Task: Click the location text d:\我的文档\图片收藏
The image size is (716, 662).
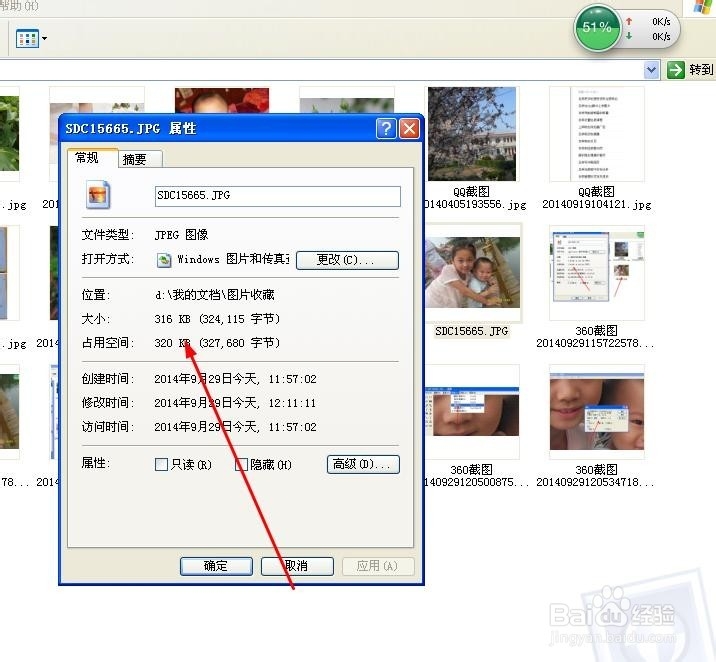Action: point(215,295)
